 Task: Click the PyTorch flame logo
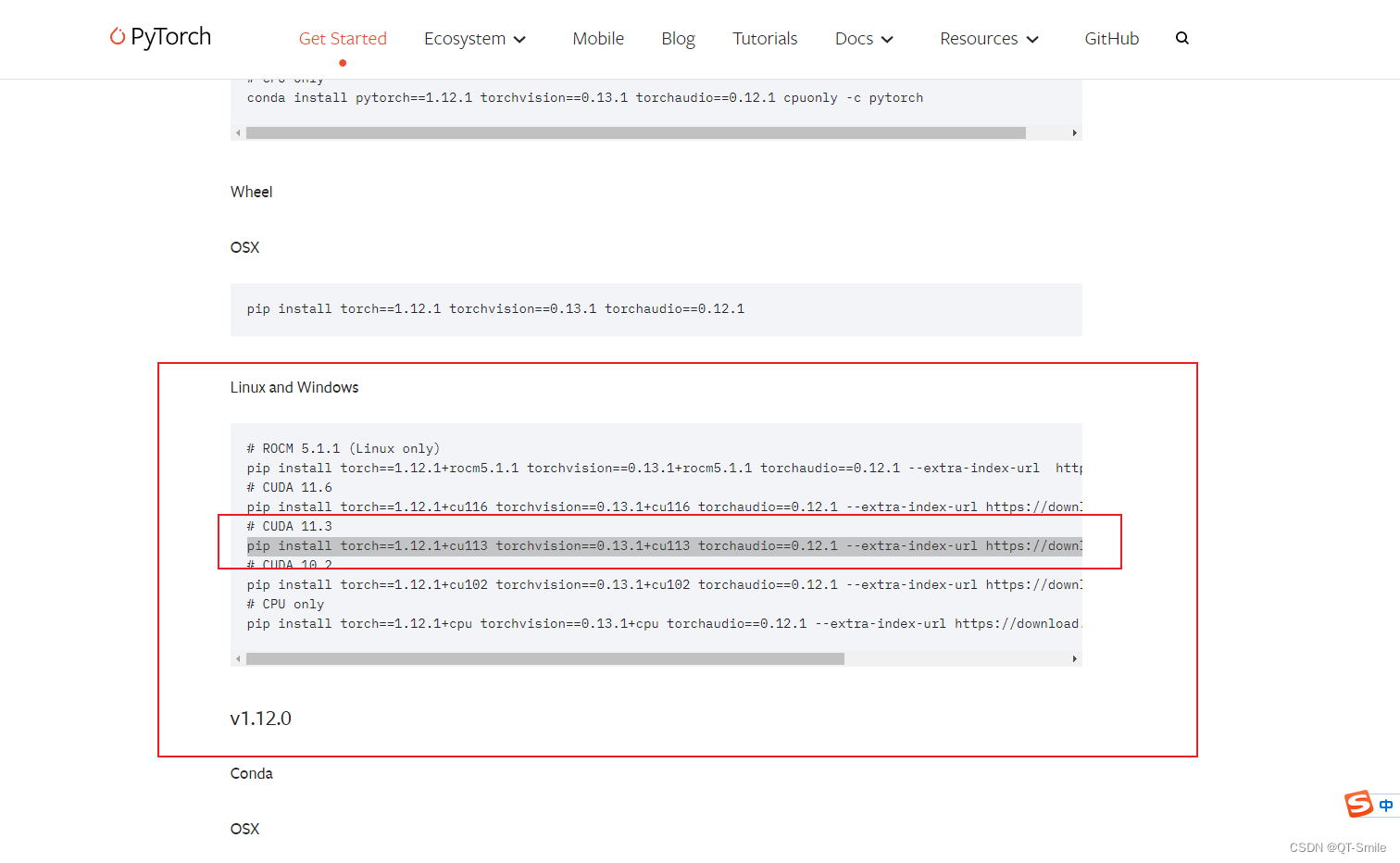click(118, 36)
